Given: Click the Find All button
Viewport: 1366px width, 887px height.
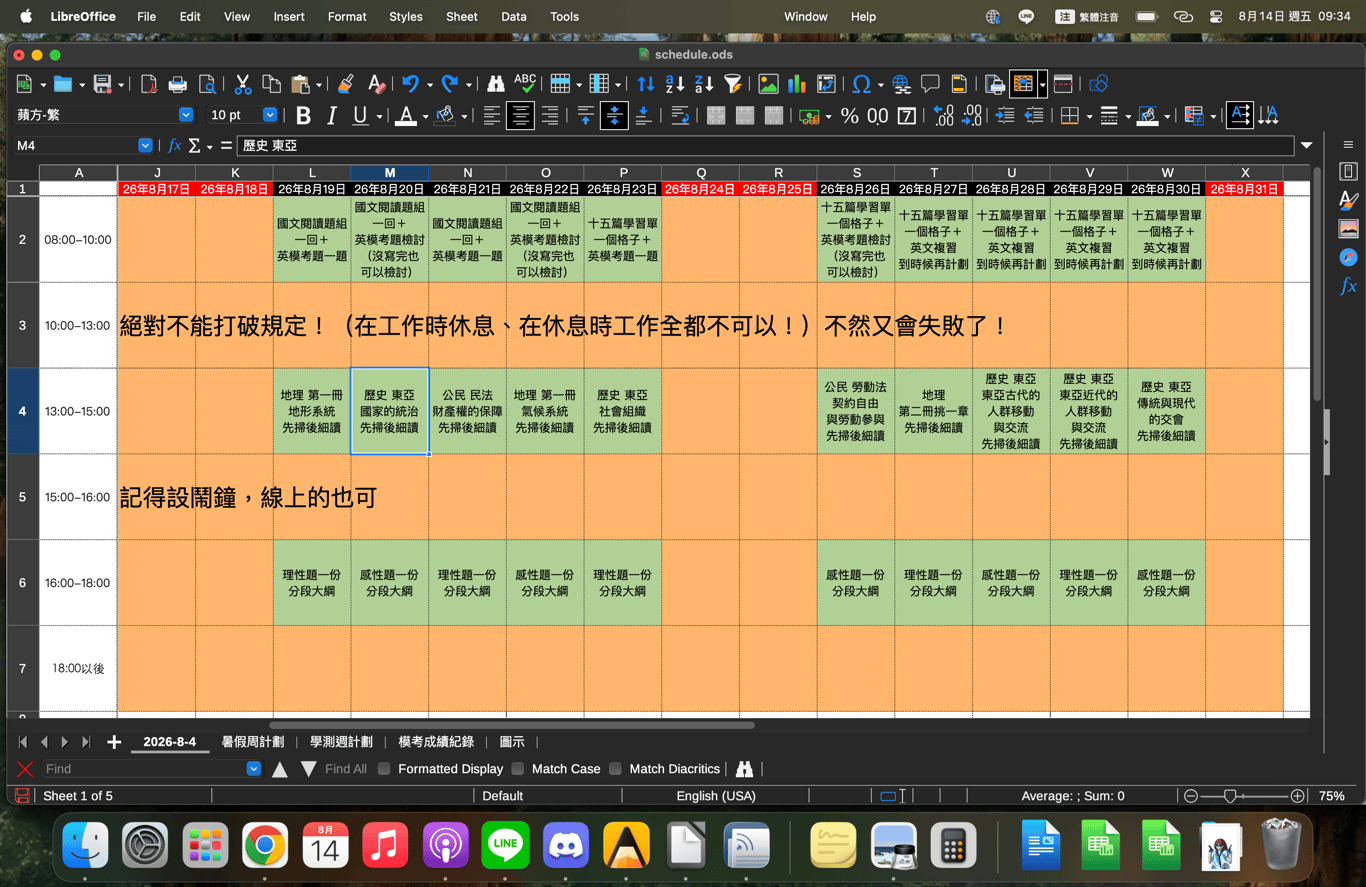Looking at the screenshot, I should [x=346, y=769].
